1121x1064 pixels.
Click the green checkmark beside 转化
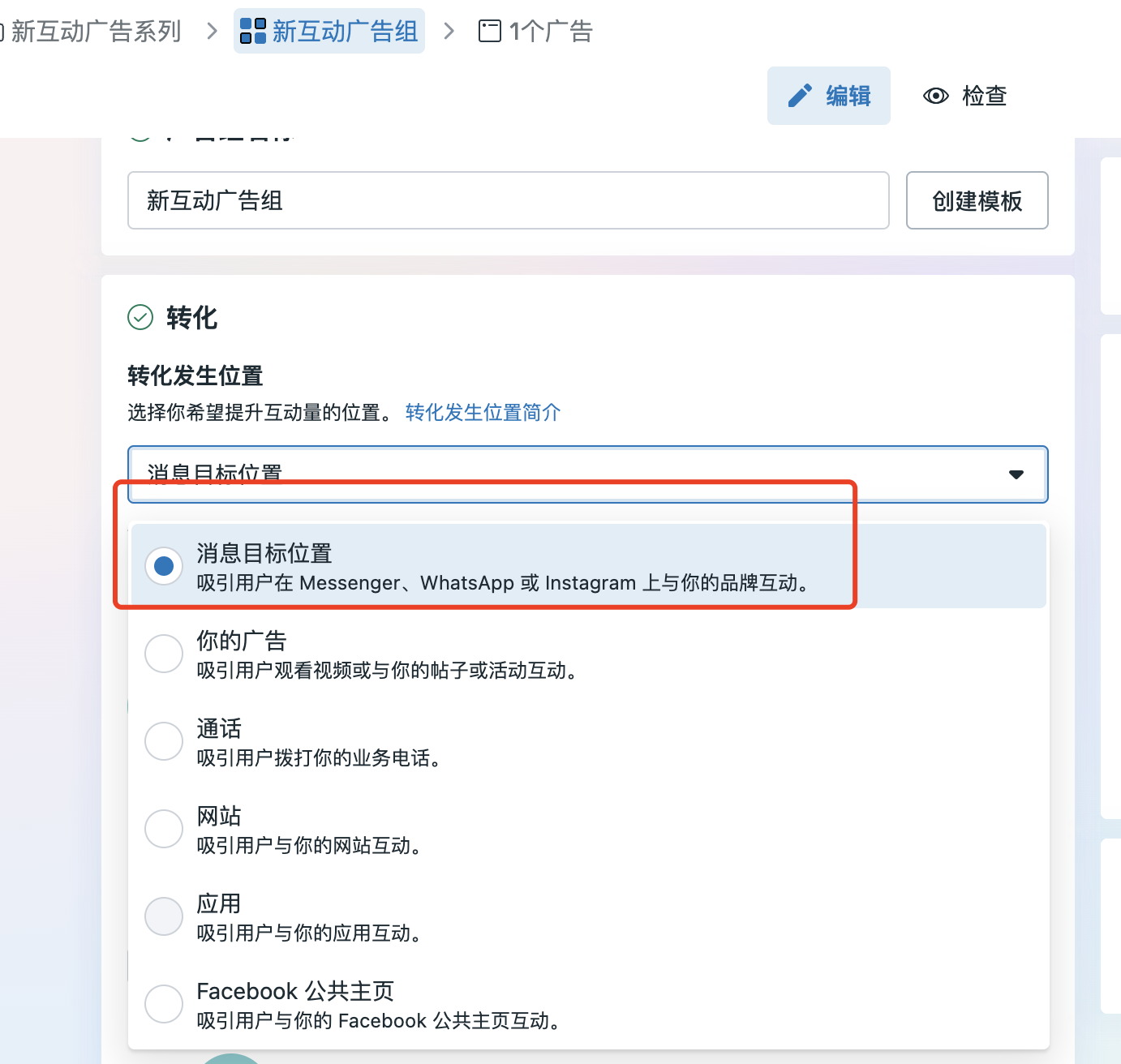click(x=140, y=318)
